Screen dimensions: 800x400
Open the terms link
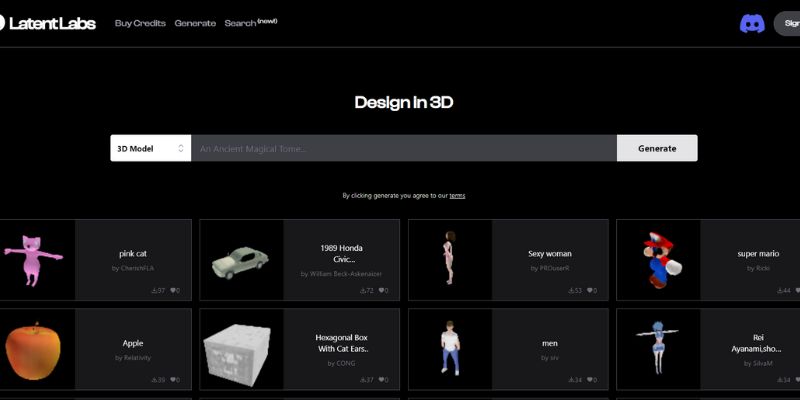point(457,195)
